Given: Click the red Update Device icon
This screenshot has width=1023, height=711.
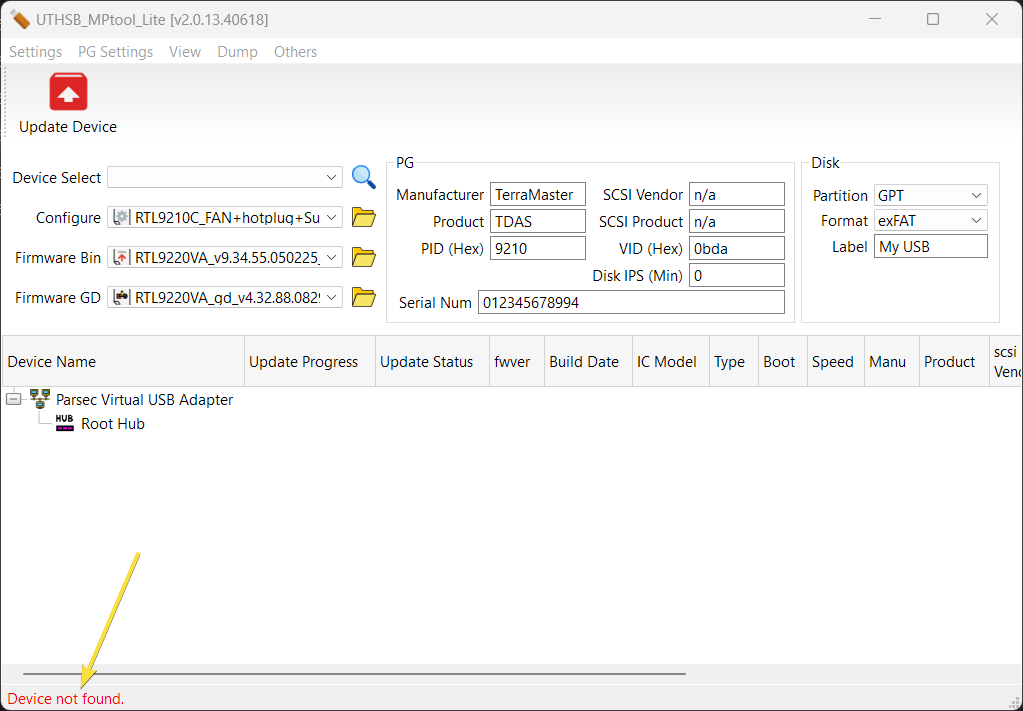Looking at the screenshot, I should pyautogui.click(x=68, y=92).
